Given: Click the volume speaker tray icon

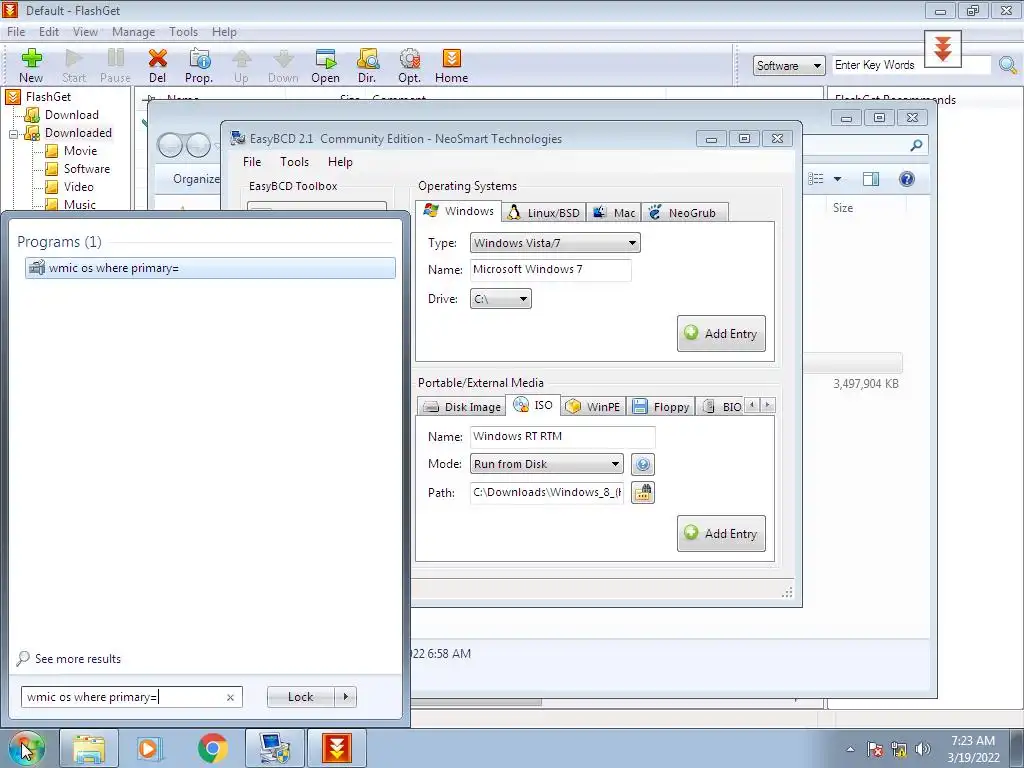Looking at the screenshot, I should click(923, 749).
